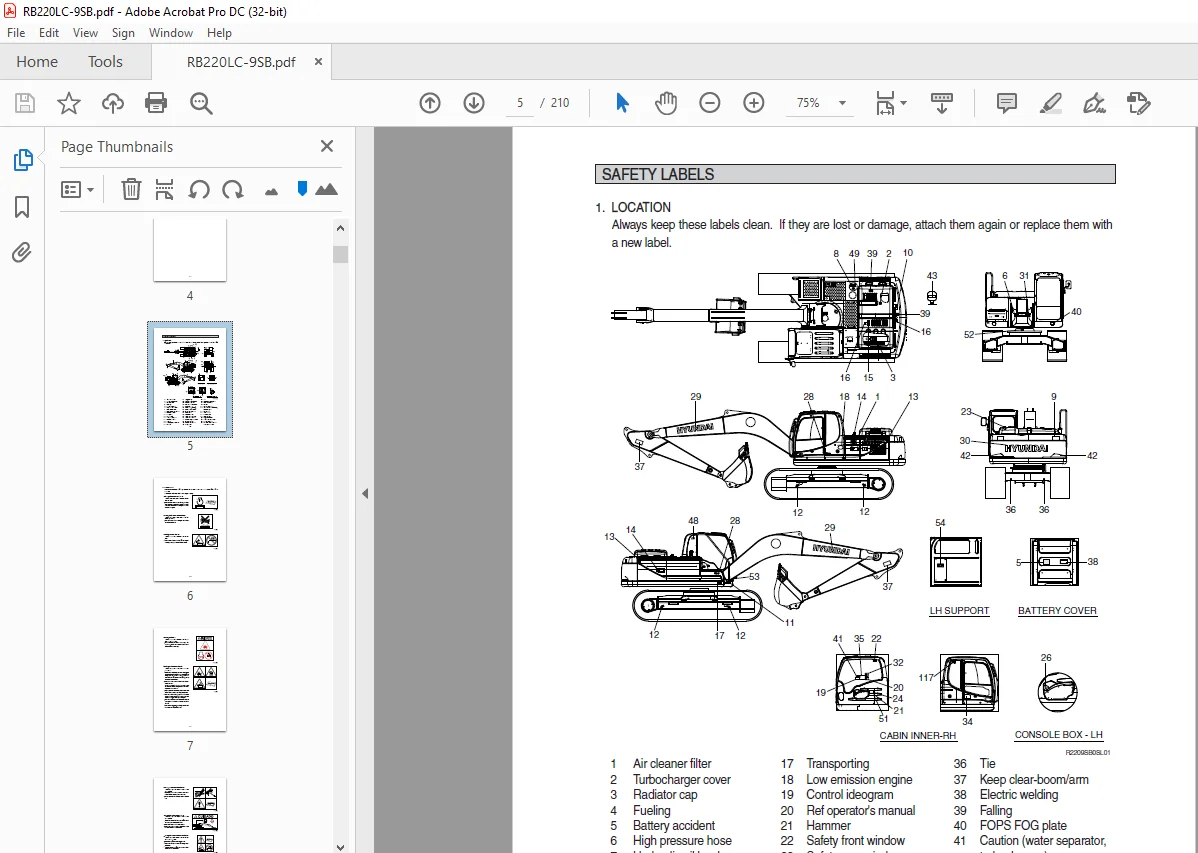Select the Highlight text pen tool
Screen dimensions: 1198x853
coord(1051,103)
